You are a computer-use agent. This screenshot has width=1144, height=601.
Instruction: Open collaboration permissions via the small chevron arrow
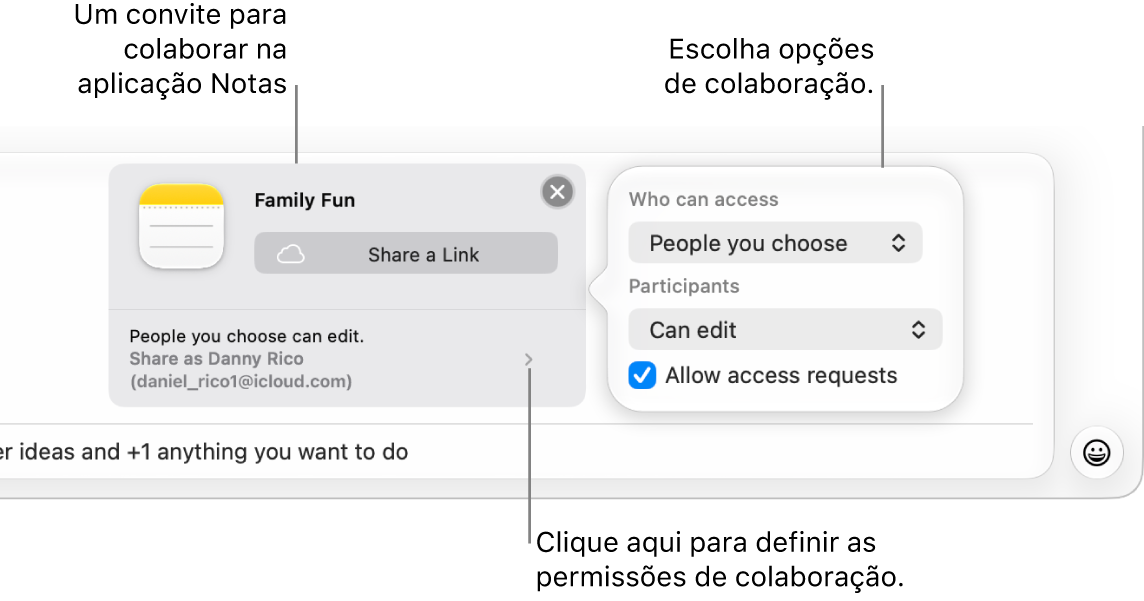click(x=529, y=360)
